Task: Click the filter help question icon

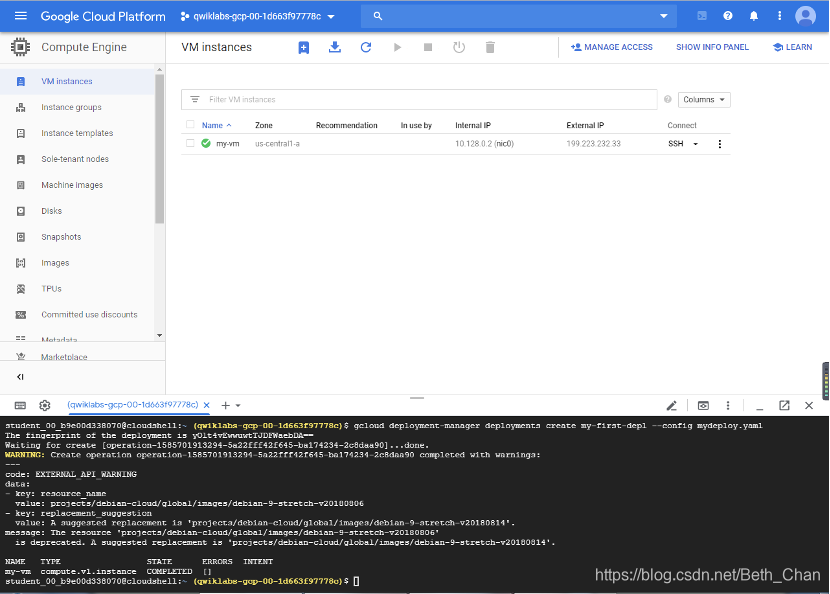Action: (x=667, y=99)
